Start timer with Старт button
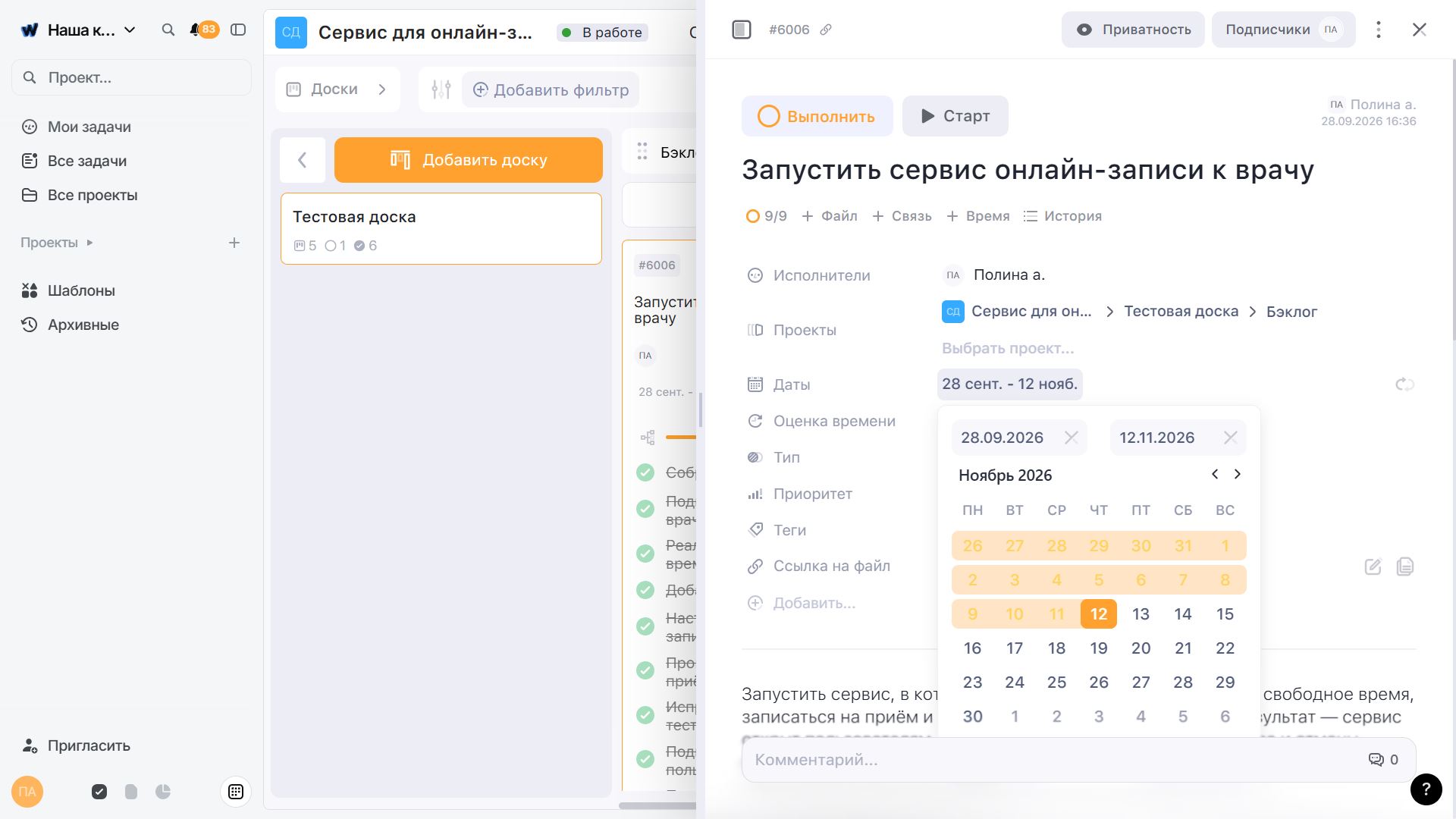Viewport: 1456px width, 819px height. point(955,116)
